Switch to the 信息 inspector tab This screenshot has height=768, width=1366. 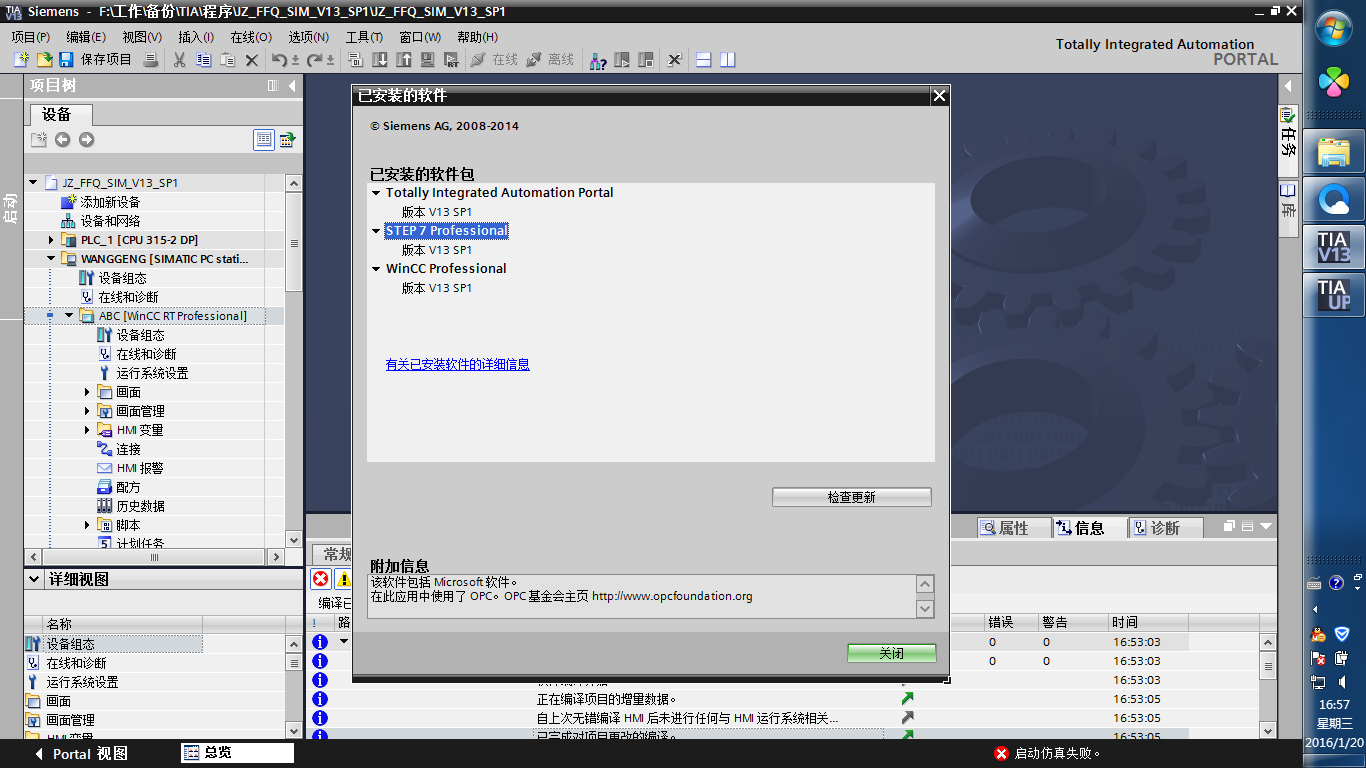[1089, 528]
